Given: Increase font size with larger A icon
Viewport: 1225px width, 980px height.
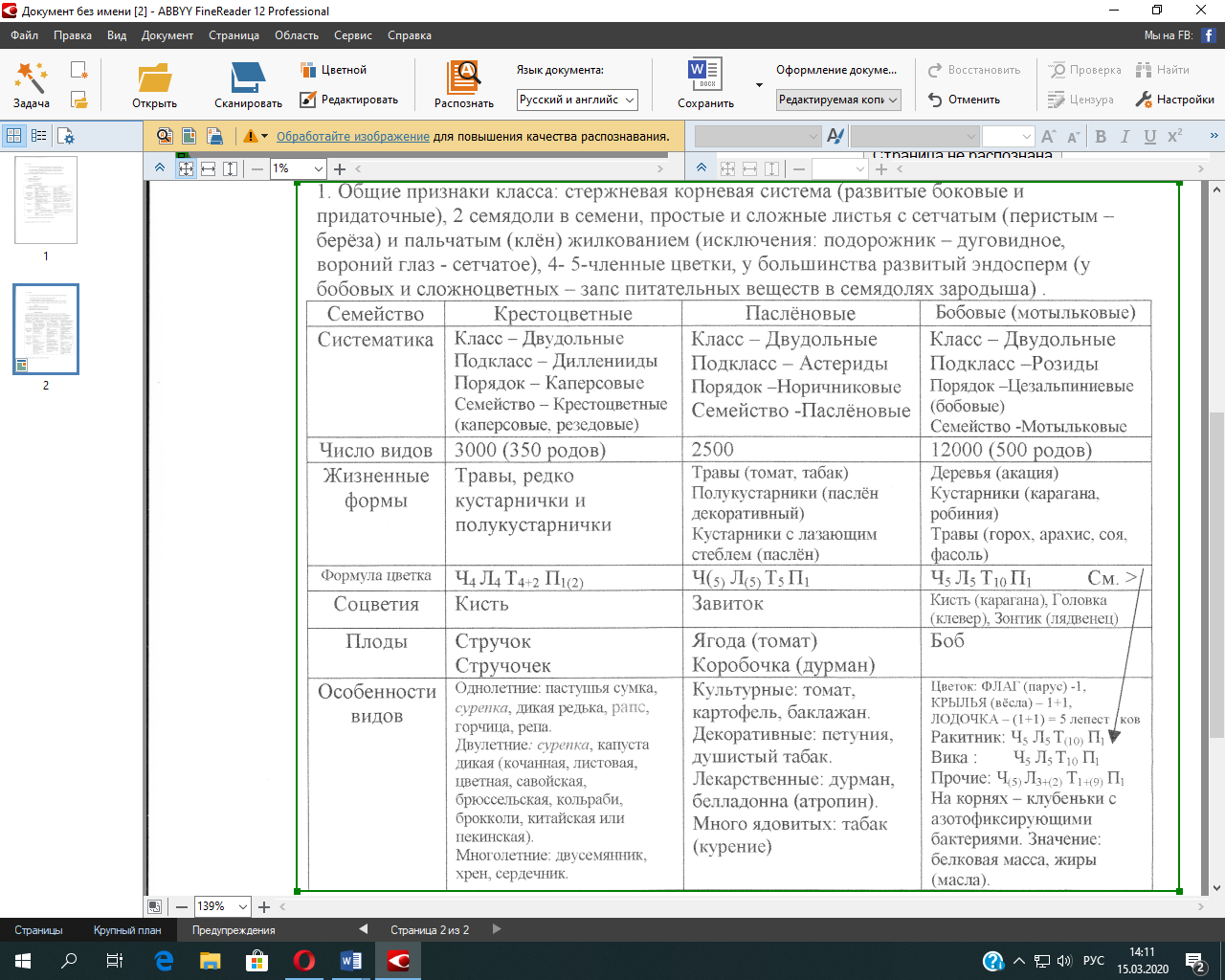Looking at the screenshot, I should click(x=1048, y=136).
